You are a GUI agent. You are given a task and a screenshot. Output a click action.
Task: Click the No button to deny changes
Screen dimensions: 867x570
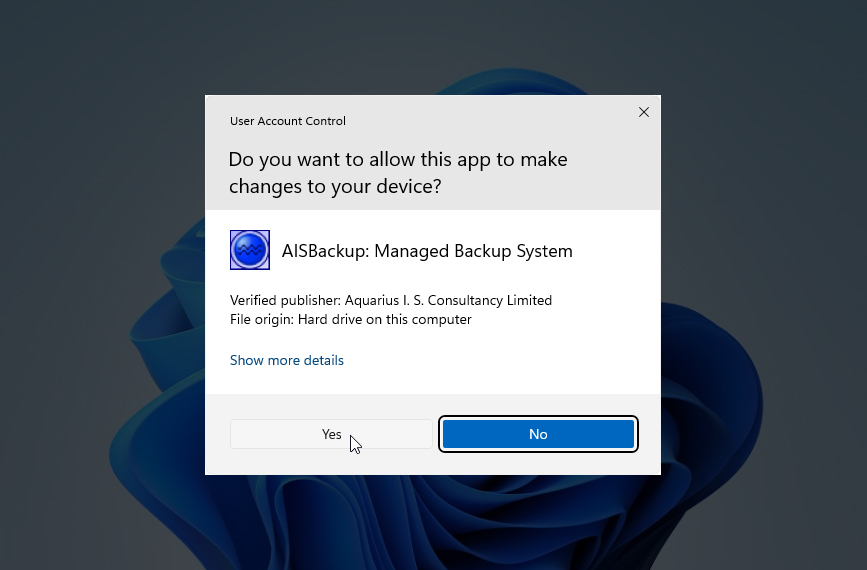[538, 434]
